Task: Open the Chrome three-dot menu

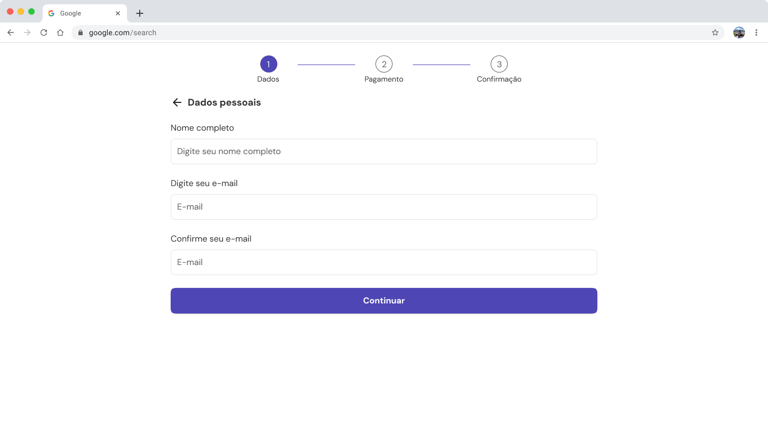Action: (756, 33)
